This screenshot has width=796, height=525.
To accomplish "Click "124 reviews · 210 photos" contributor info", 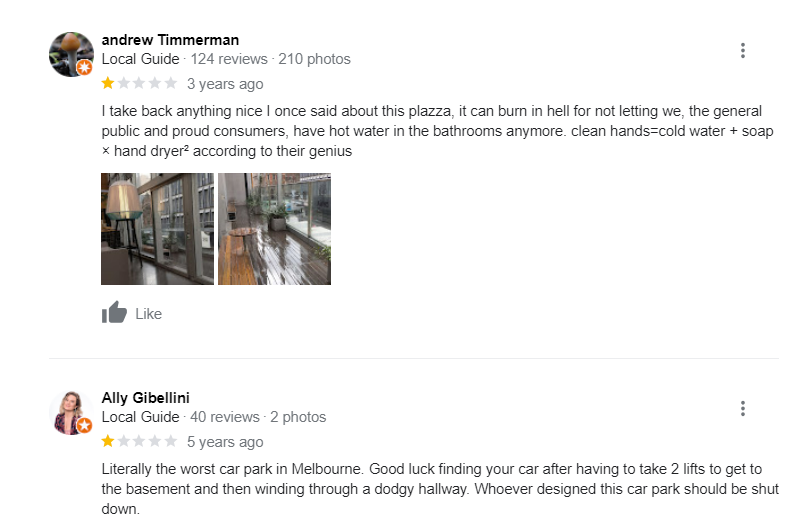I will 271,59.
